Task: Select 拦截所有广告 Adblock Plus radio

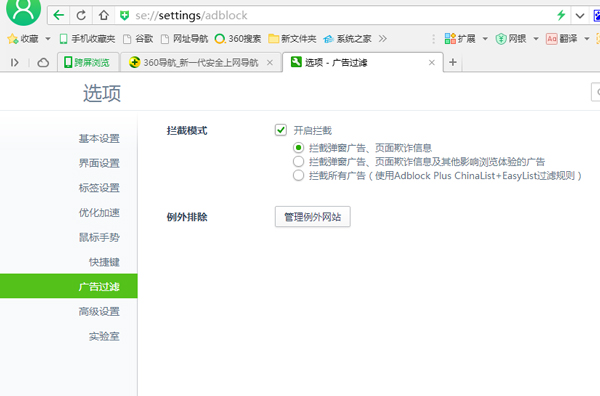Action: coord(298,176)
